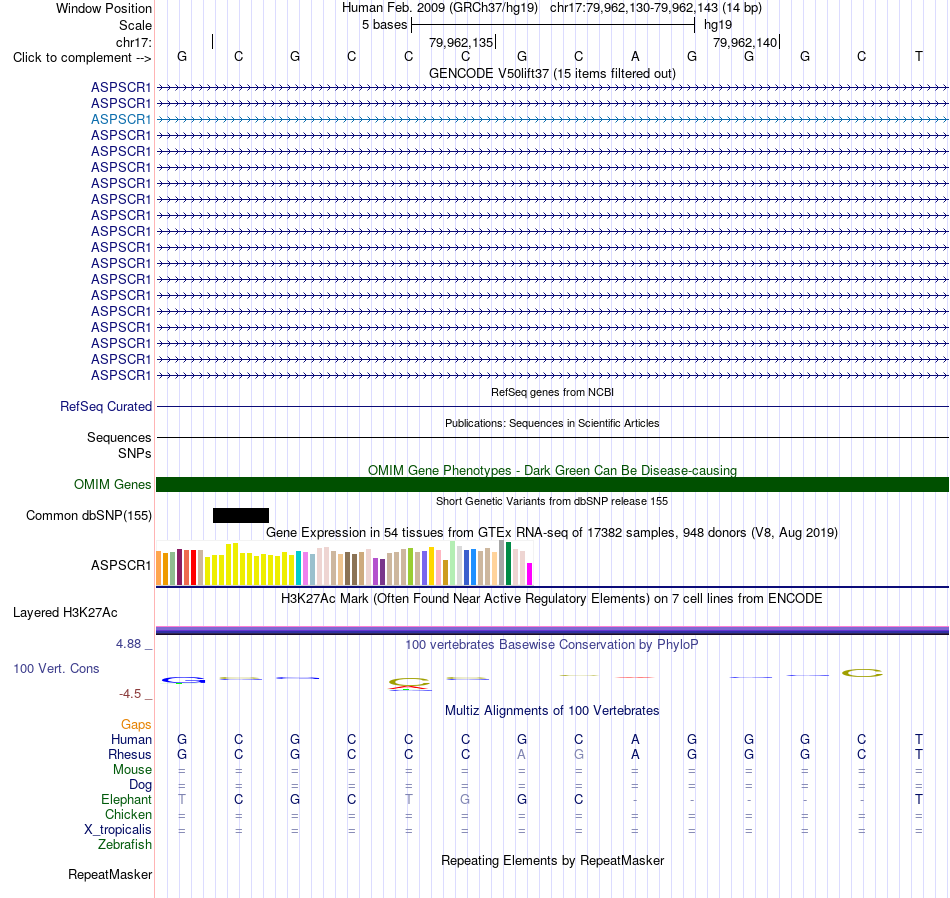
Task: Click the Rhesus species label
Action: (x=130, y=754)
